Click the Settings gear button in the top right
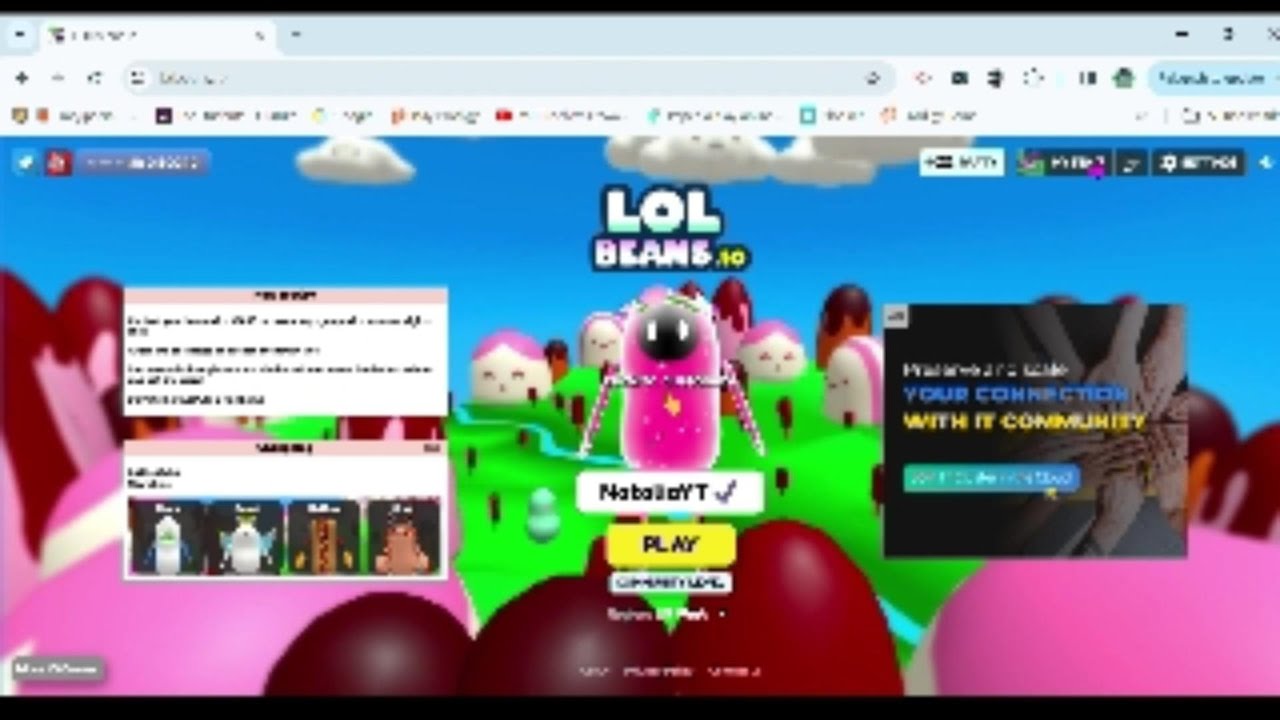Image resolution: width=1280 pixels, height=720 pixels. click(x=1199, y=162)
